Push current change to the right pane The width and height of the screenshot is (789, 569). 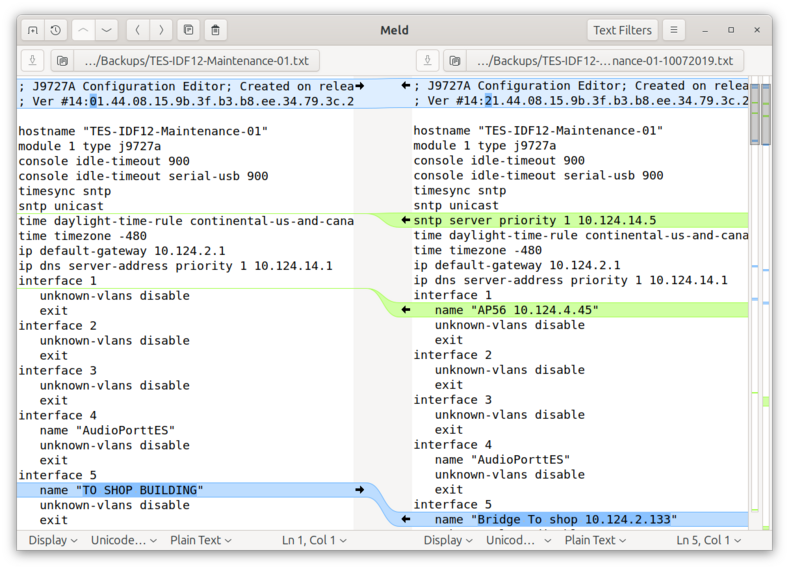[161, 30]
